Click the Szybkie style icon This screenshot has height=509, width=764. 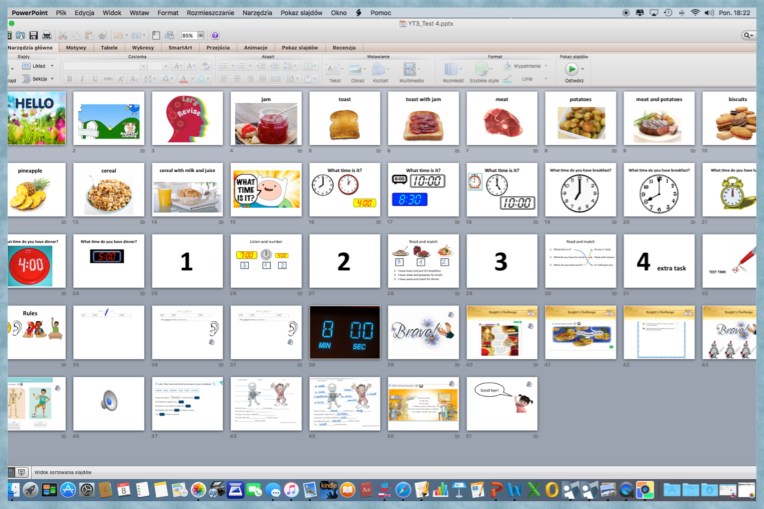click(x=482, y=69)
